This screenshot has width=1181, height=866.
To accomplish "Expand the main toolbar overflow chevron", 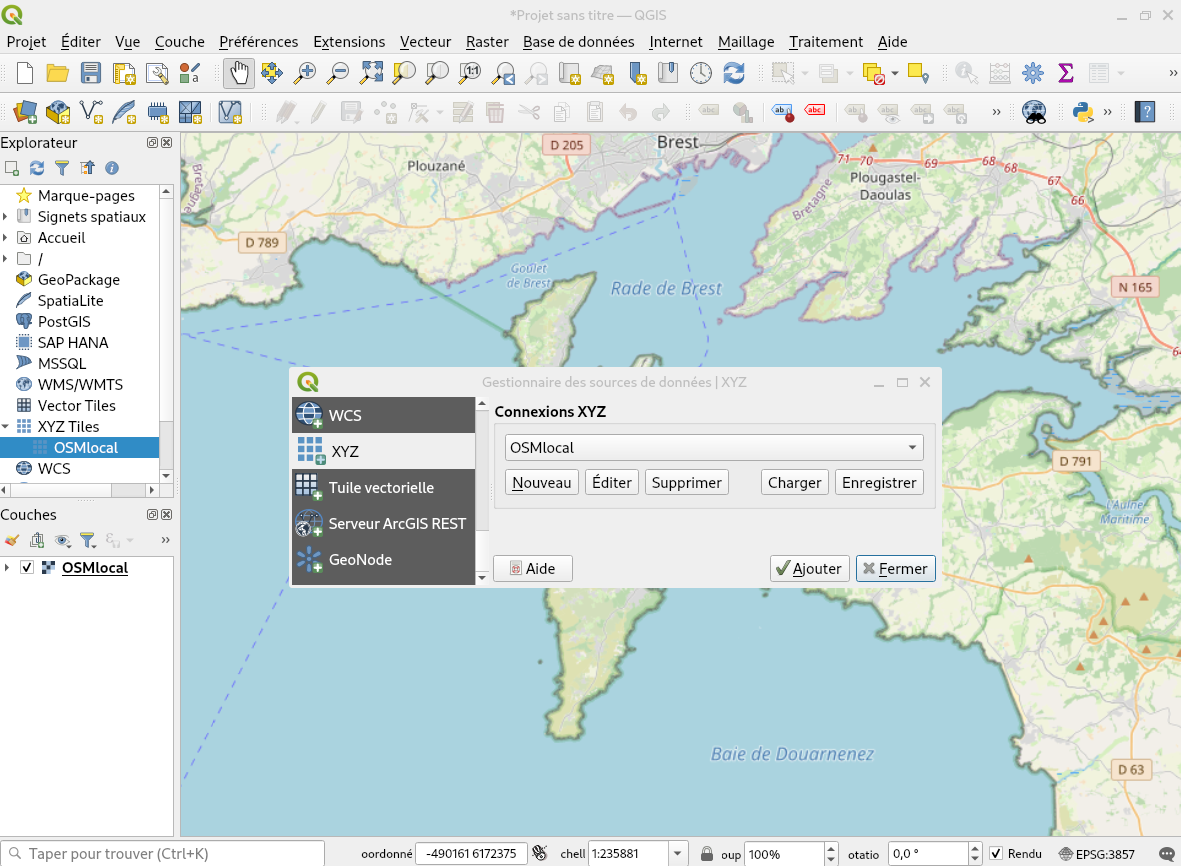I will pyautogui.click(x=1173, y=73).
